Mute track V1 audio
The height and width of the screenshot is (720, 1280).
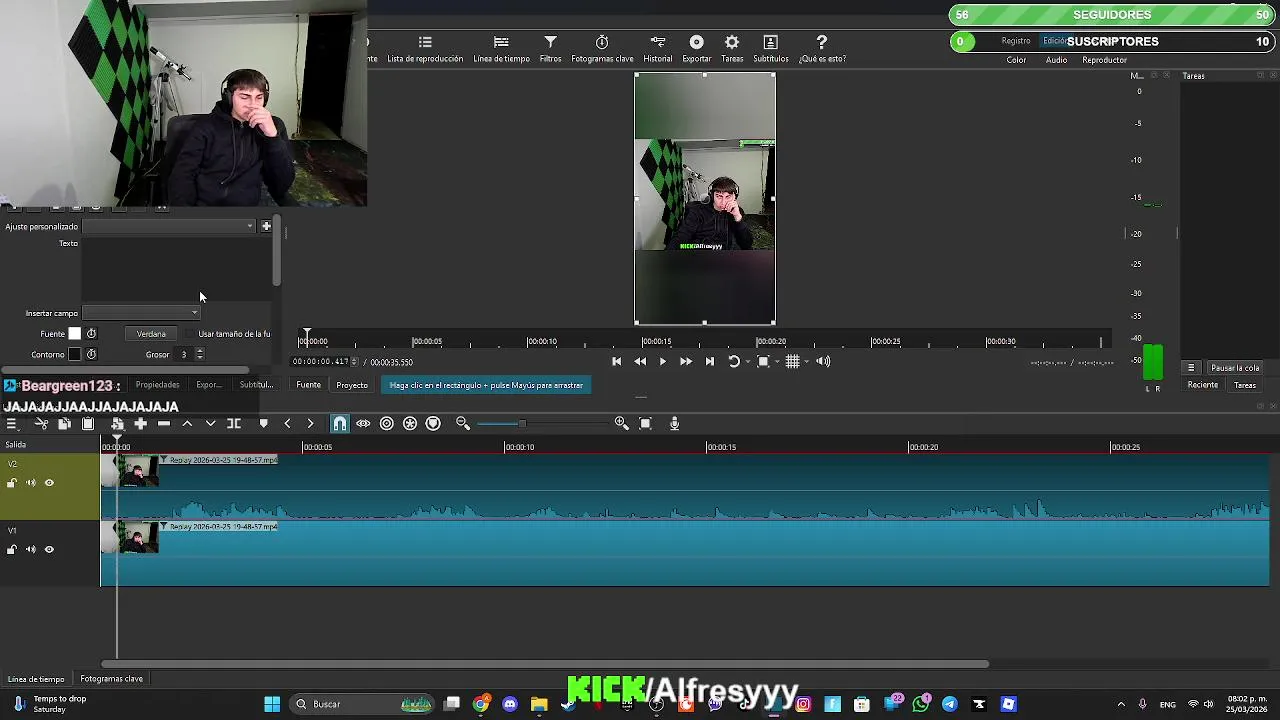tap(30, 549)
